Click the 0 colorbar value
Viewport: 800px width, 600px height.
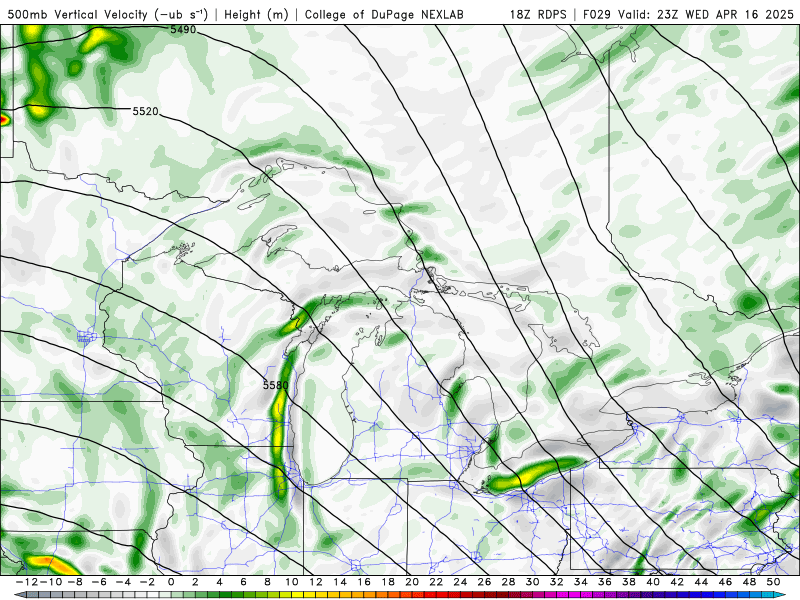(171, 582)
